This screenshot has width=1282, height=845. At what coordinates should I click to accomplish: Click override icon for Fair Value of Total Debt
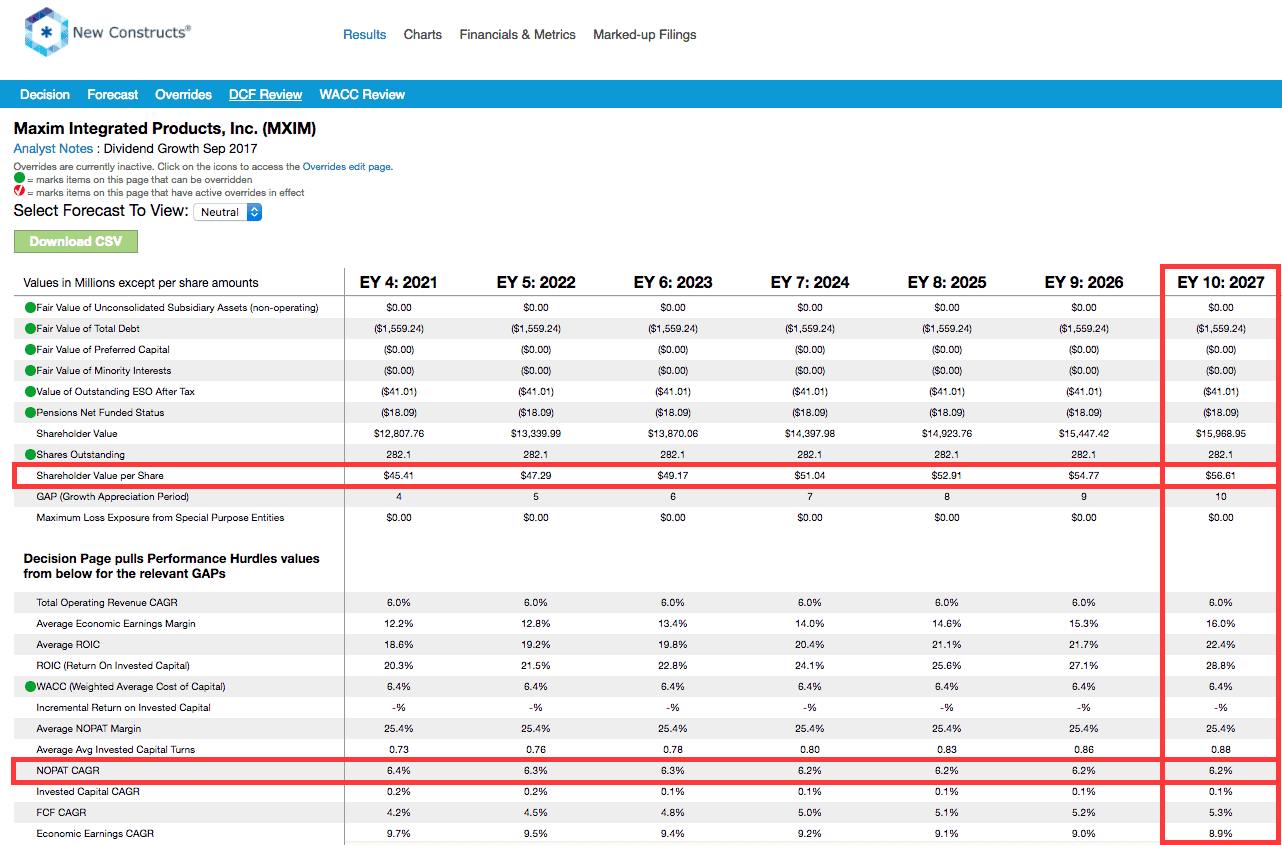click(30, 329)
